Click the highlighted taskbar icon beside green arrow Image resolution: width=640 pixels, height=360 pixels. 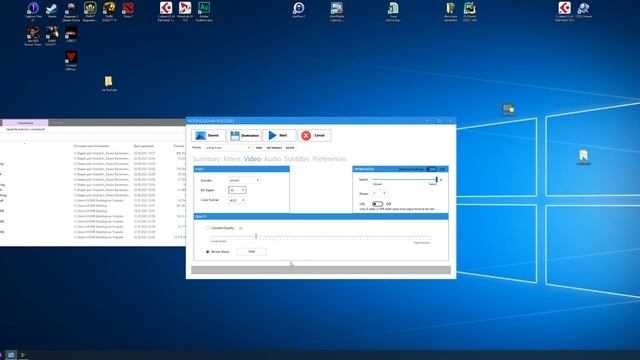coord(11,355)
